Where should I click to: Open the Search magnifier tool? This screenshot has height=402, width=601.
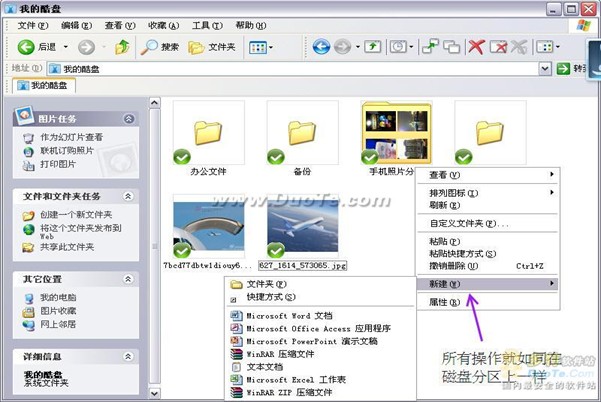159,47
